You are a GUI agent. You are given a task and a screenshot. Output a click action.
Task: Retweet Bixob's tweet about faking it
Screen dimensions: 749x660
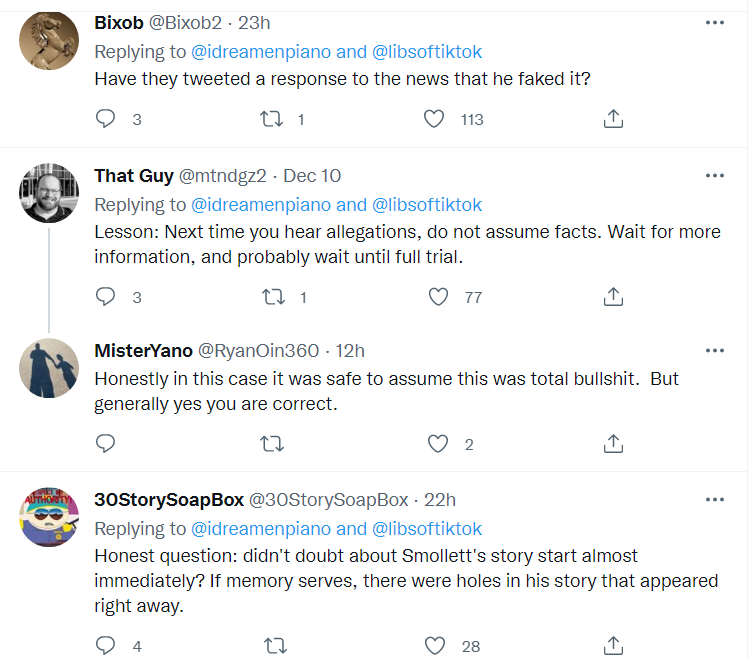click(271, 119)
